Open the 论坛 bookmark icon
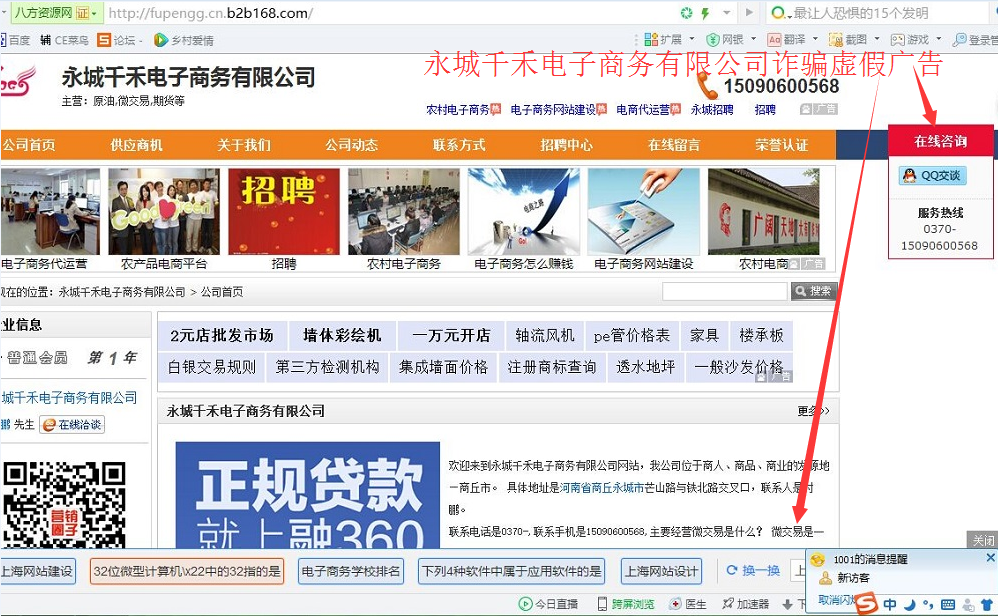Screen dimensions: 998x616 coord(104,40)
